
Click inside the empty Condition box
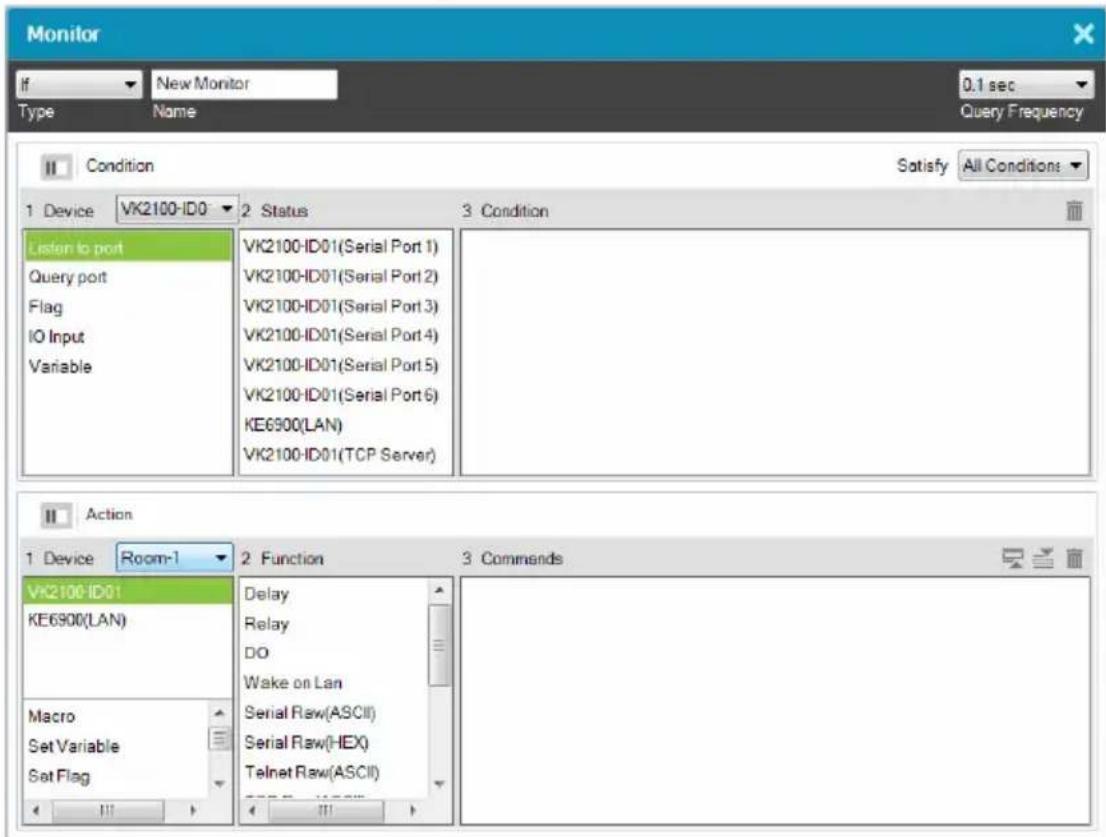(x=775, y=353)
